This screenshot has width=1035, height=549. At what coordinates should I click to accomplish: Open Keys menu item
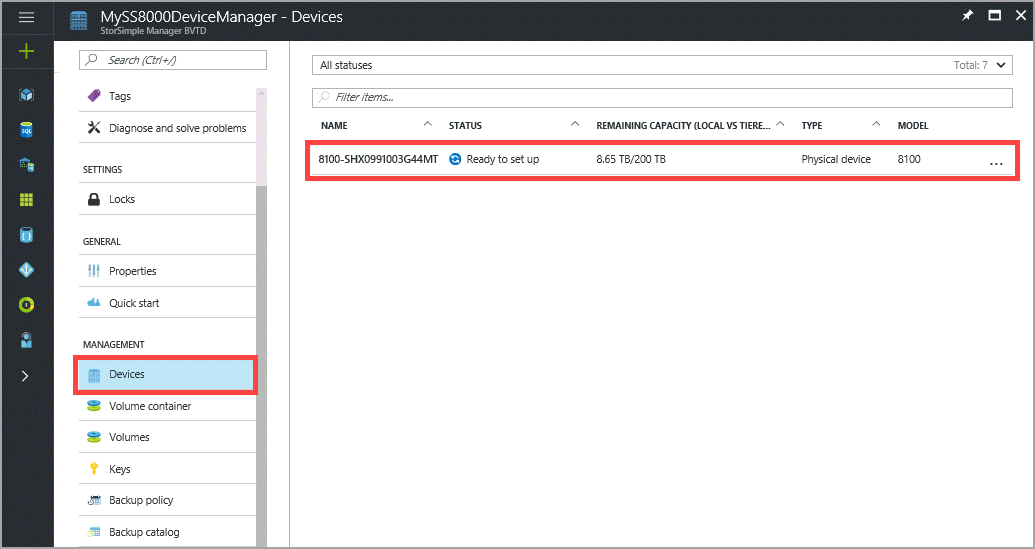(168, 469)
